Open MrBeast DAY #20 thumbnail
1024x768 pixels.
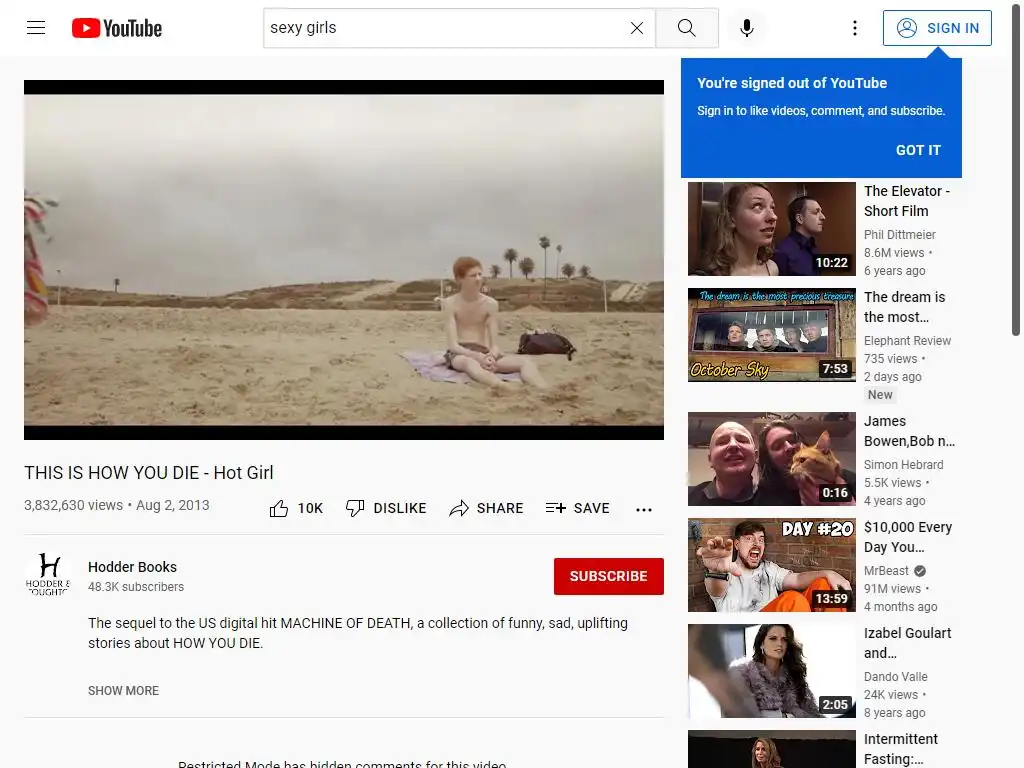click(771, 565)
